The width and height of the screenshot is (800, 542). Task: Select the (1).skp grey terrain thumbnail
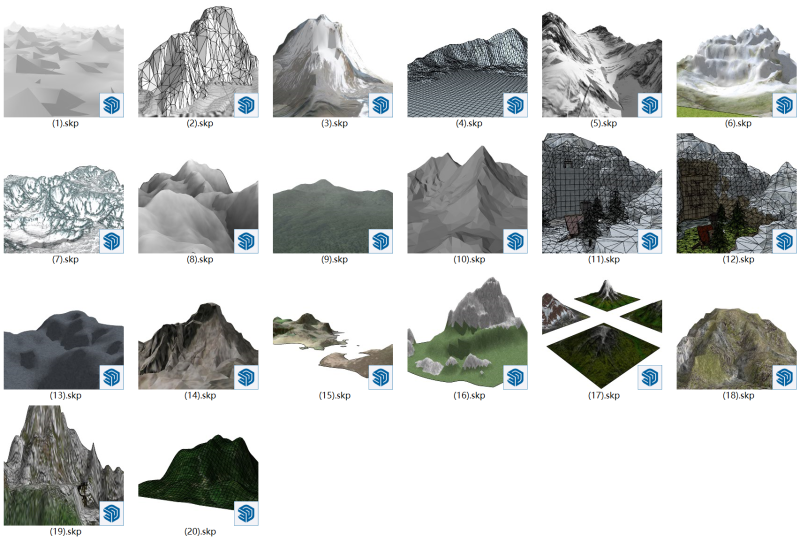coord(64,69)
